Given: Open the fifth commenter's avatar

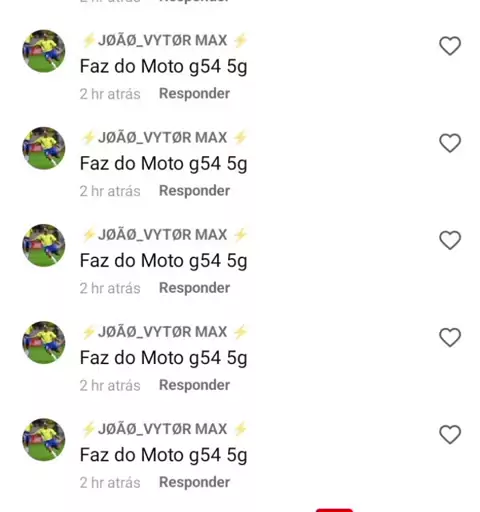Looking at the screenshot, I should 44,440.
